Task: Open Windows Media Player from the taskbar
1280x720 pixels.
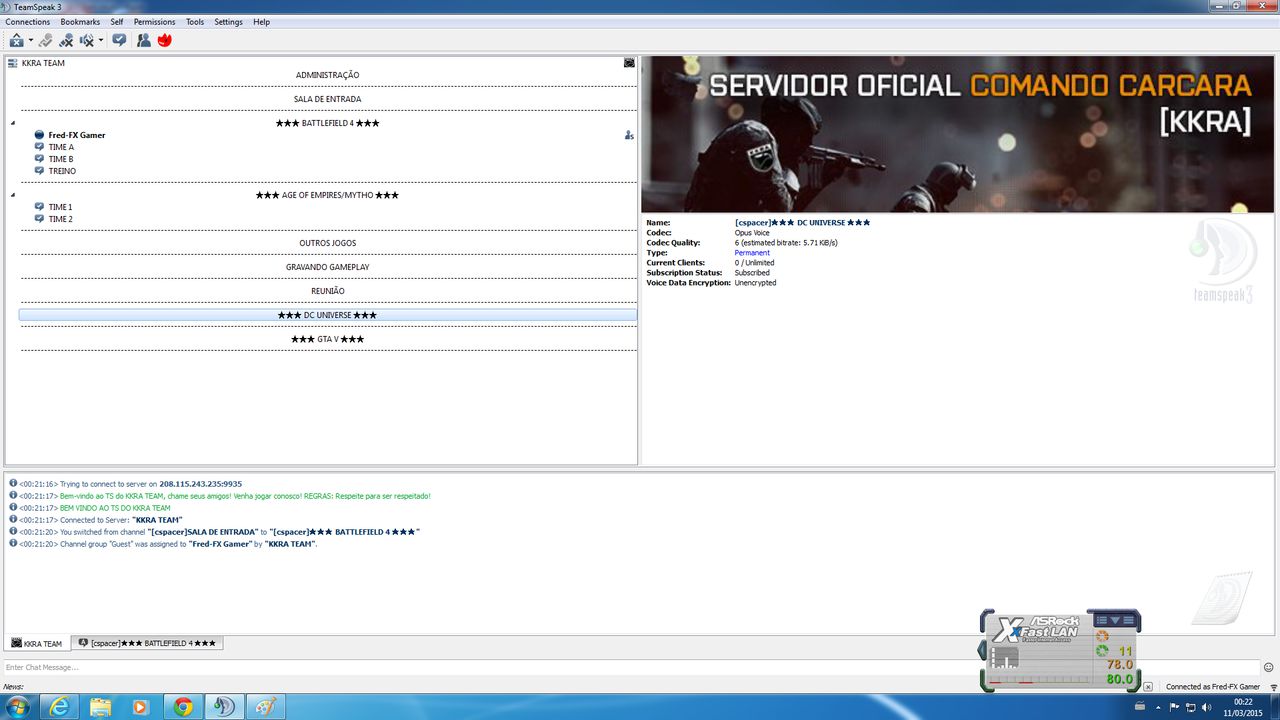Action: click(141, 707)
